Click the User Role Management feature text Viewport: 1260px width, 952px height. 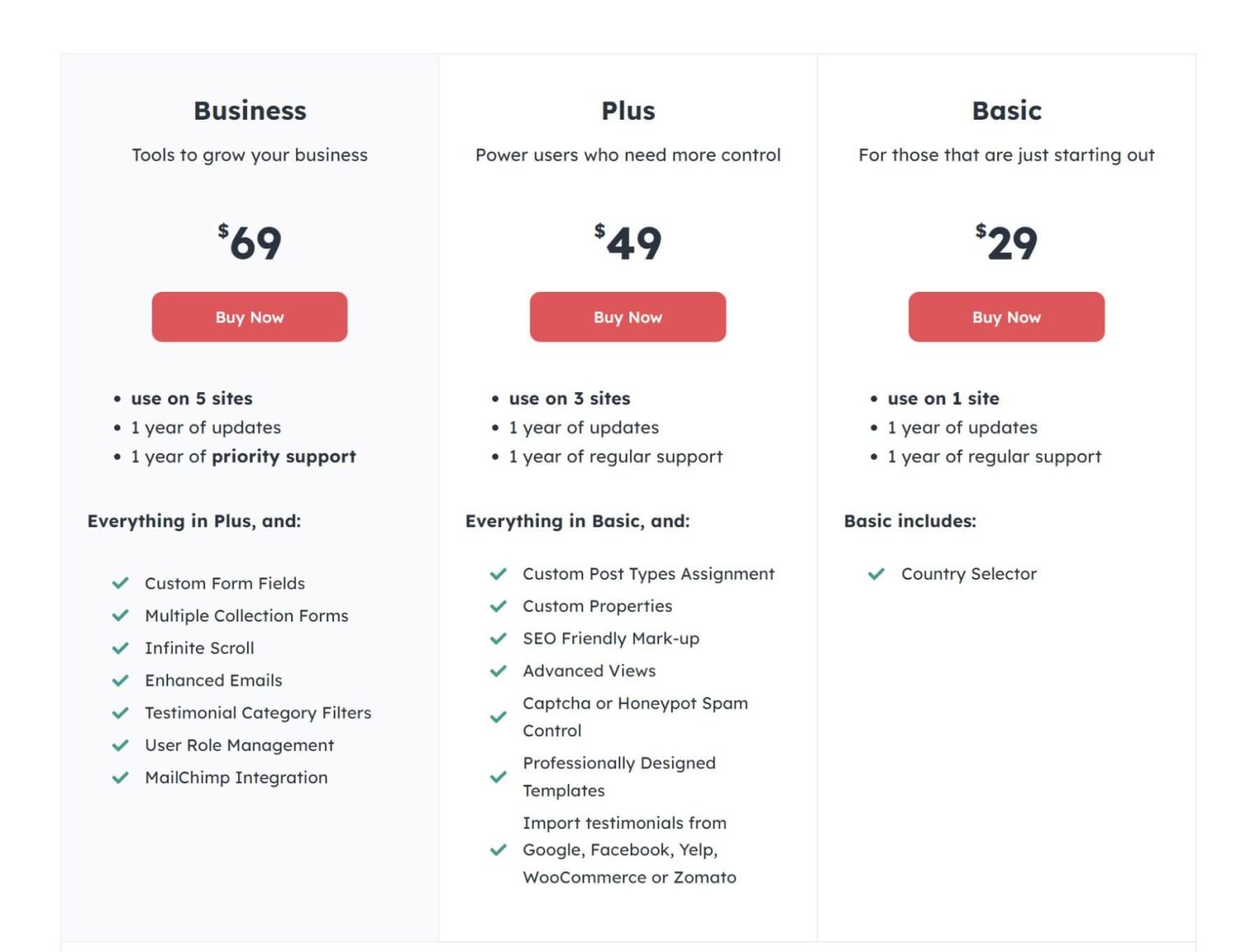(x=239, y=745)
